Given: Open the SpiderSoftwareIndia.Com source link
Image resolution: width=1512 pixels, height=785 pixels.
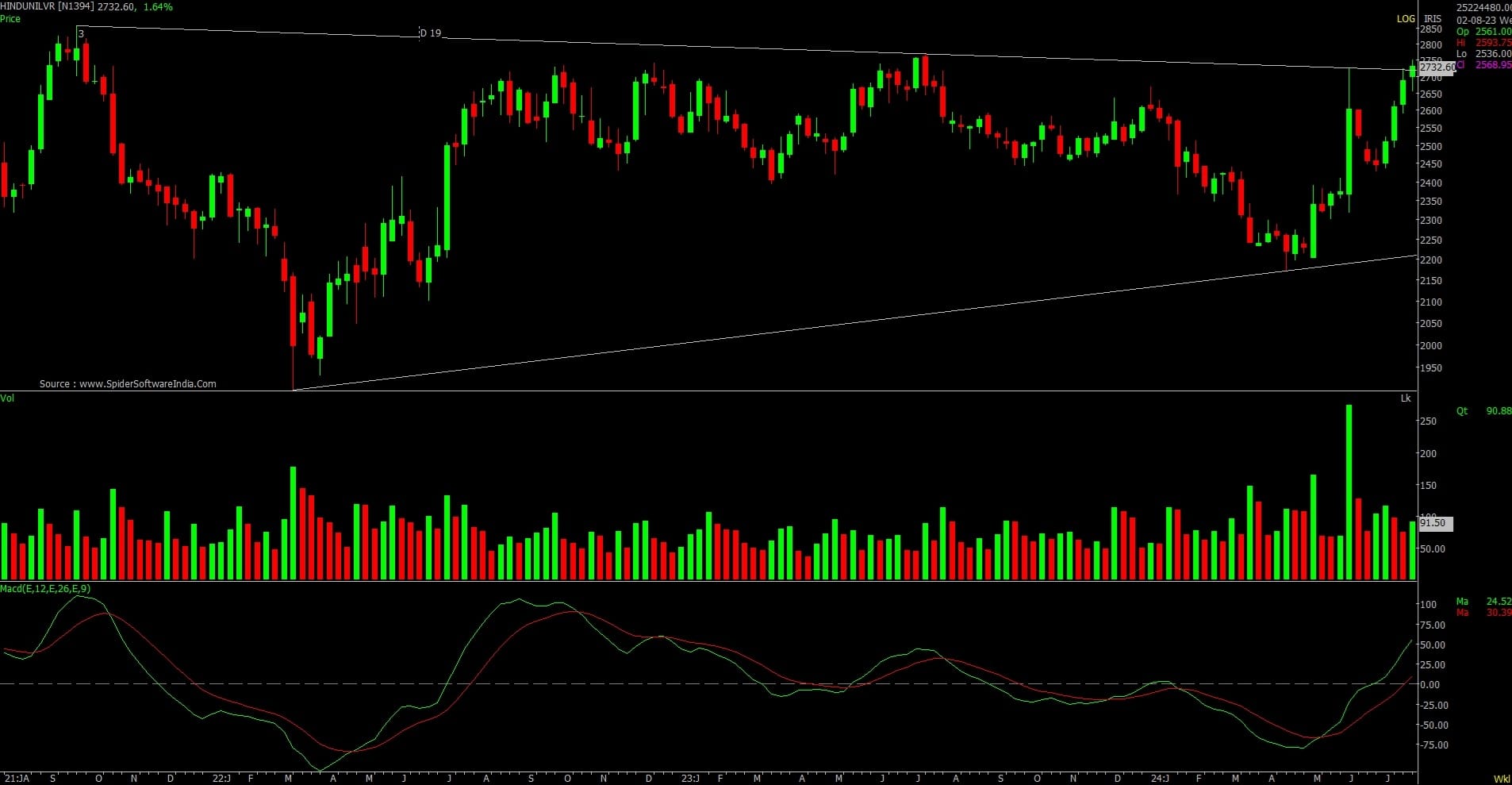Looking at the screenshot, I should coord(148,384).
